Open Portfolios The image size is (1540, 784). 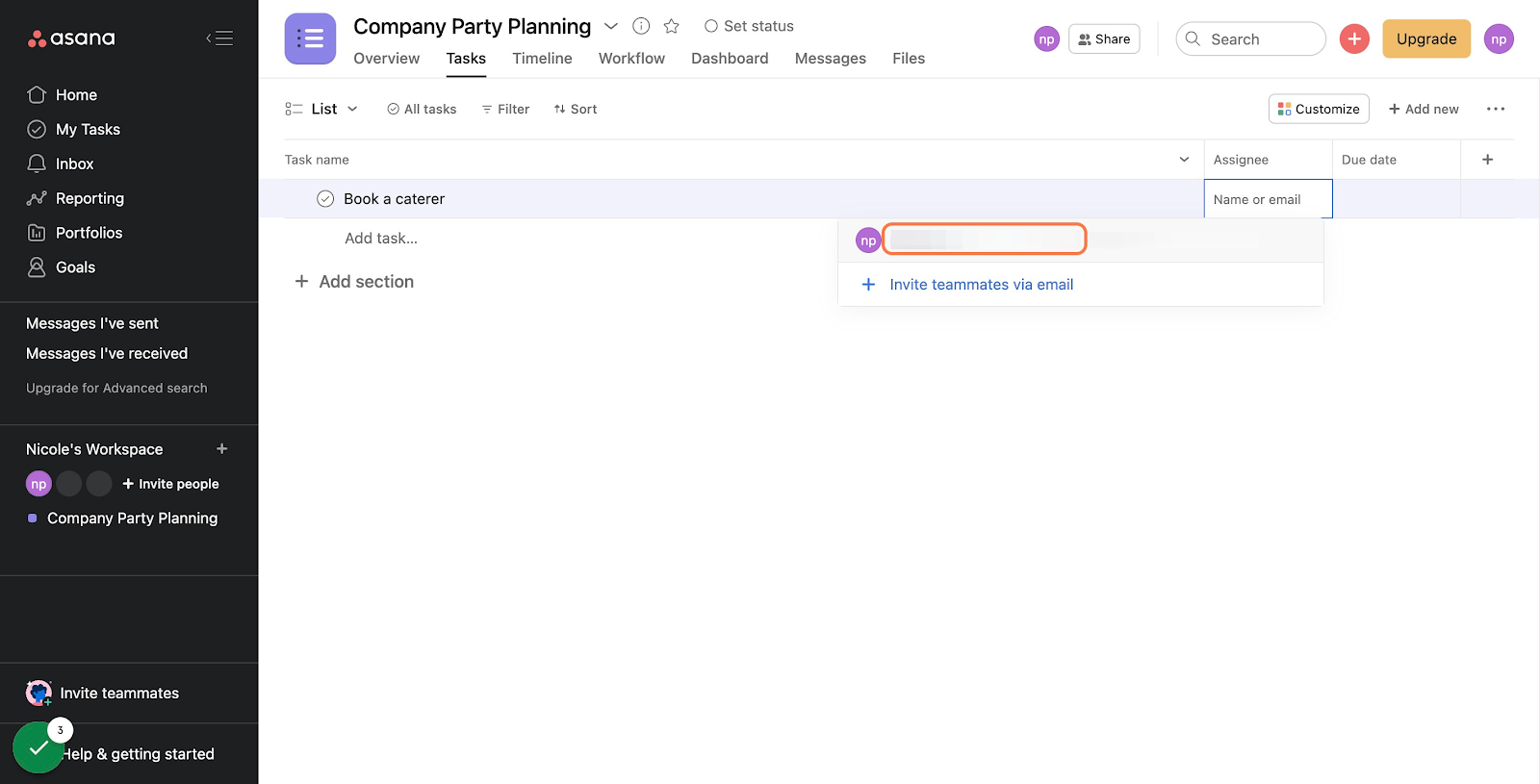(x=75, y=233)
